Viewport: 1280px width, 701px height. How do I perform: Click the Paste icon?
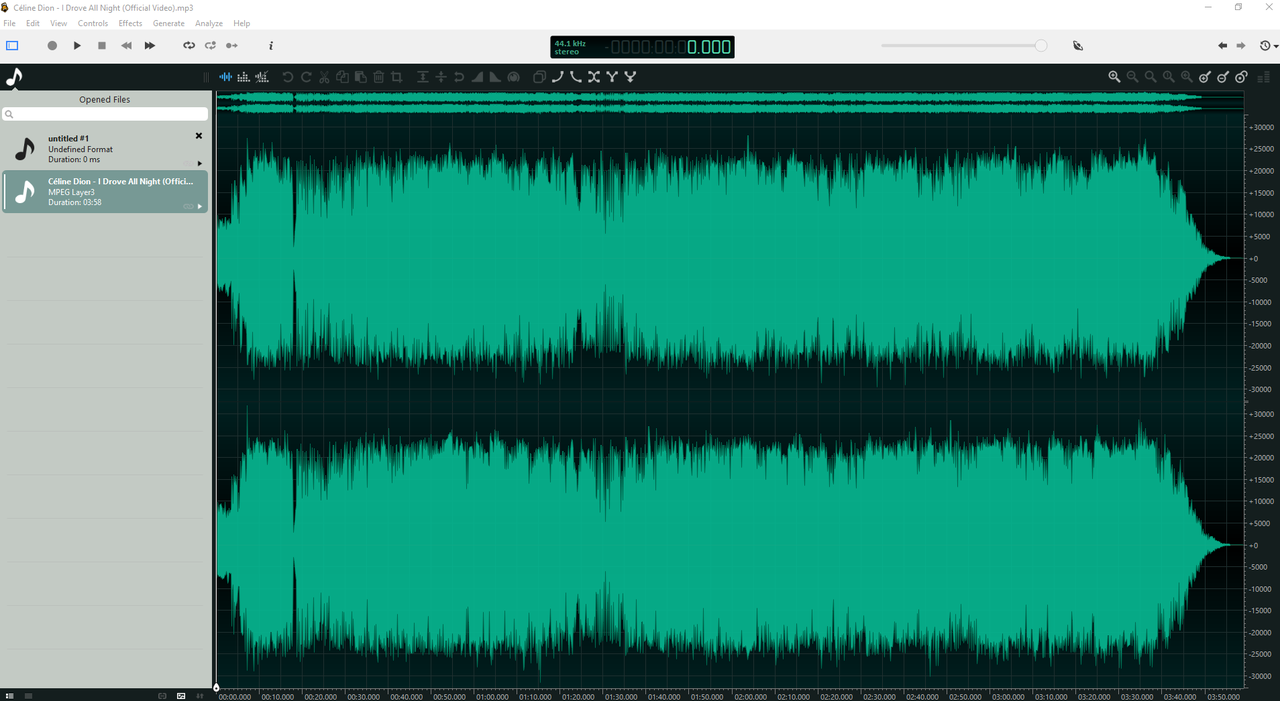tap(360, 77)
